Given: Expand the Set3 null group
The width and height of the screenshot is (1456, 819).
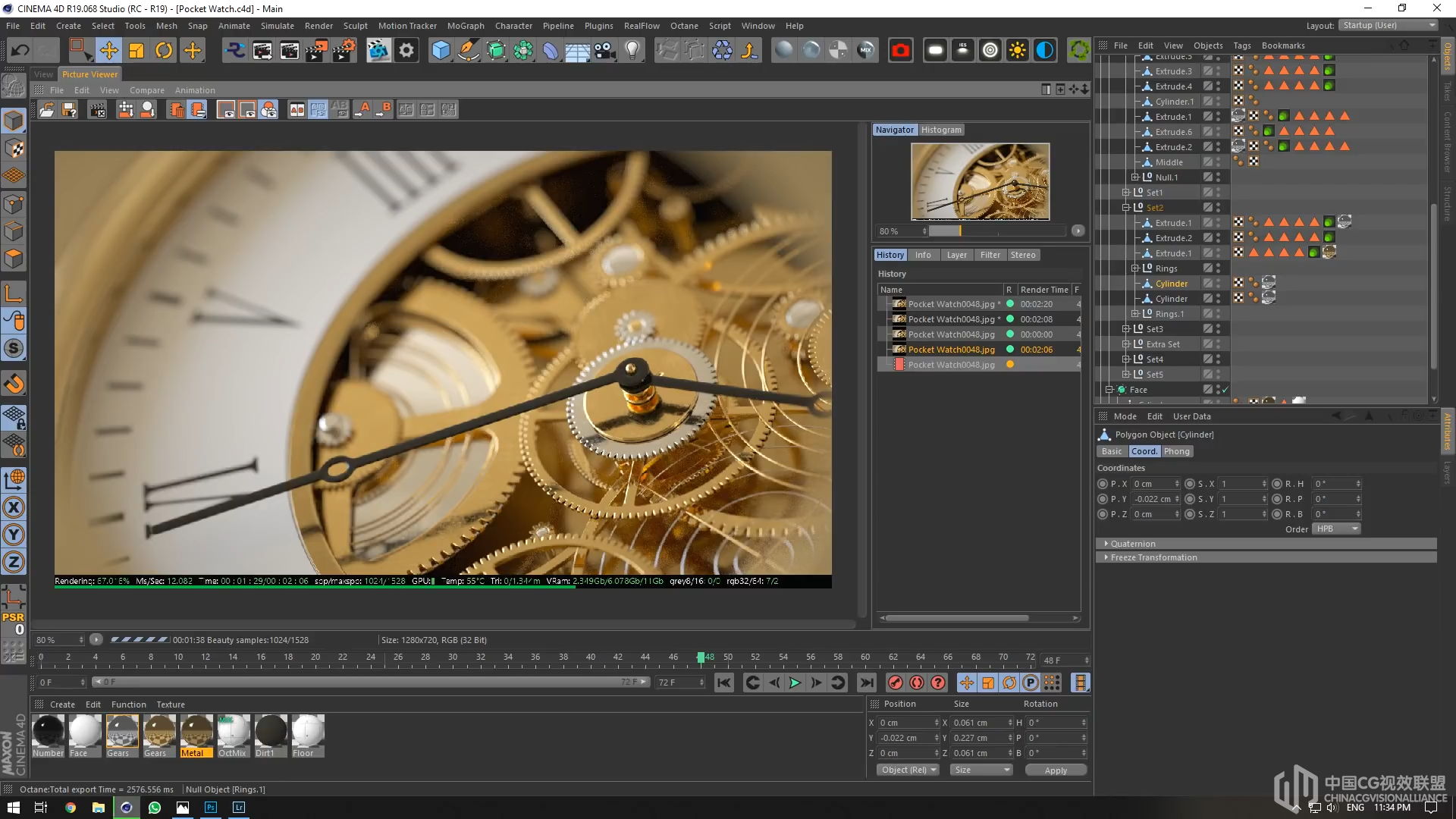Looking at the screenshot, I should click(x=1126, y=329).
